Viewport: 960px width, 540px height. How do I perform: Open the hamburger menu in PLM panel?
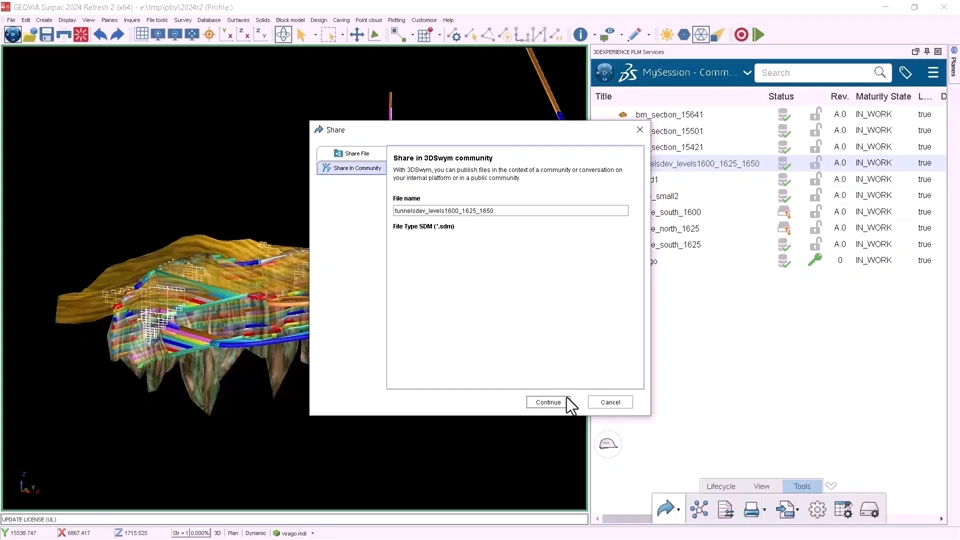pos(933,73)
